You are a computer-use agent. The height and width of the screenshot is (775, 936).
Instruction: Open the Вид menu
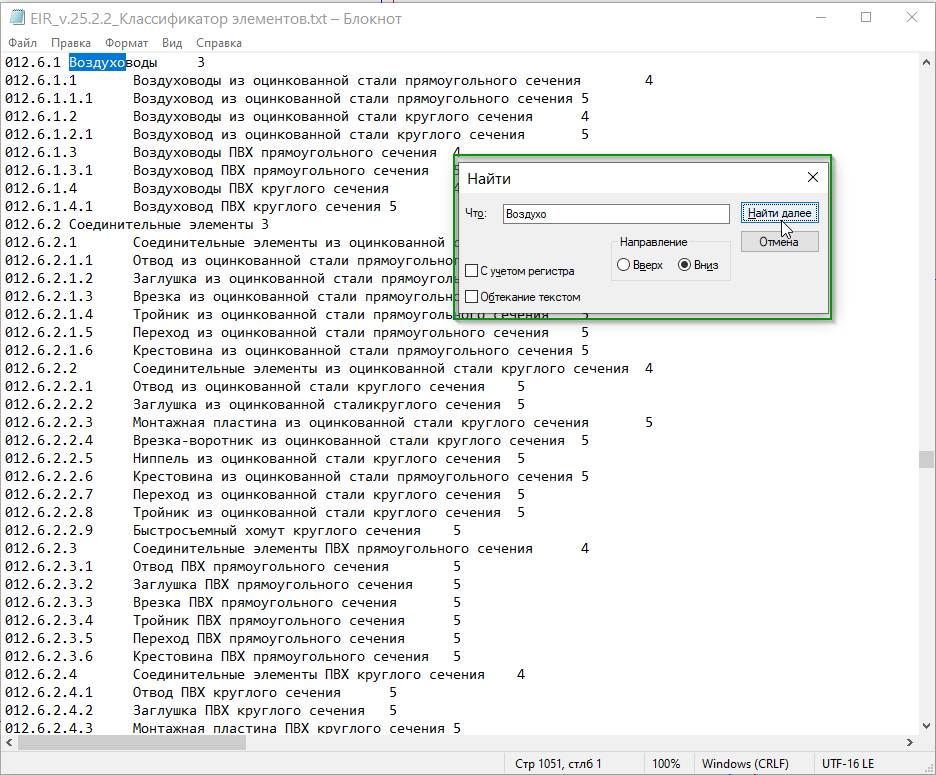(x=172, y=43)
